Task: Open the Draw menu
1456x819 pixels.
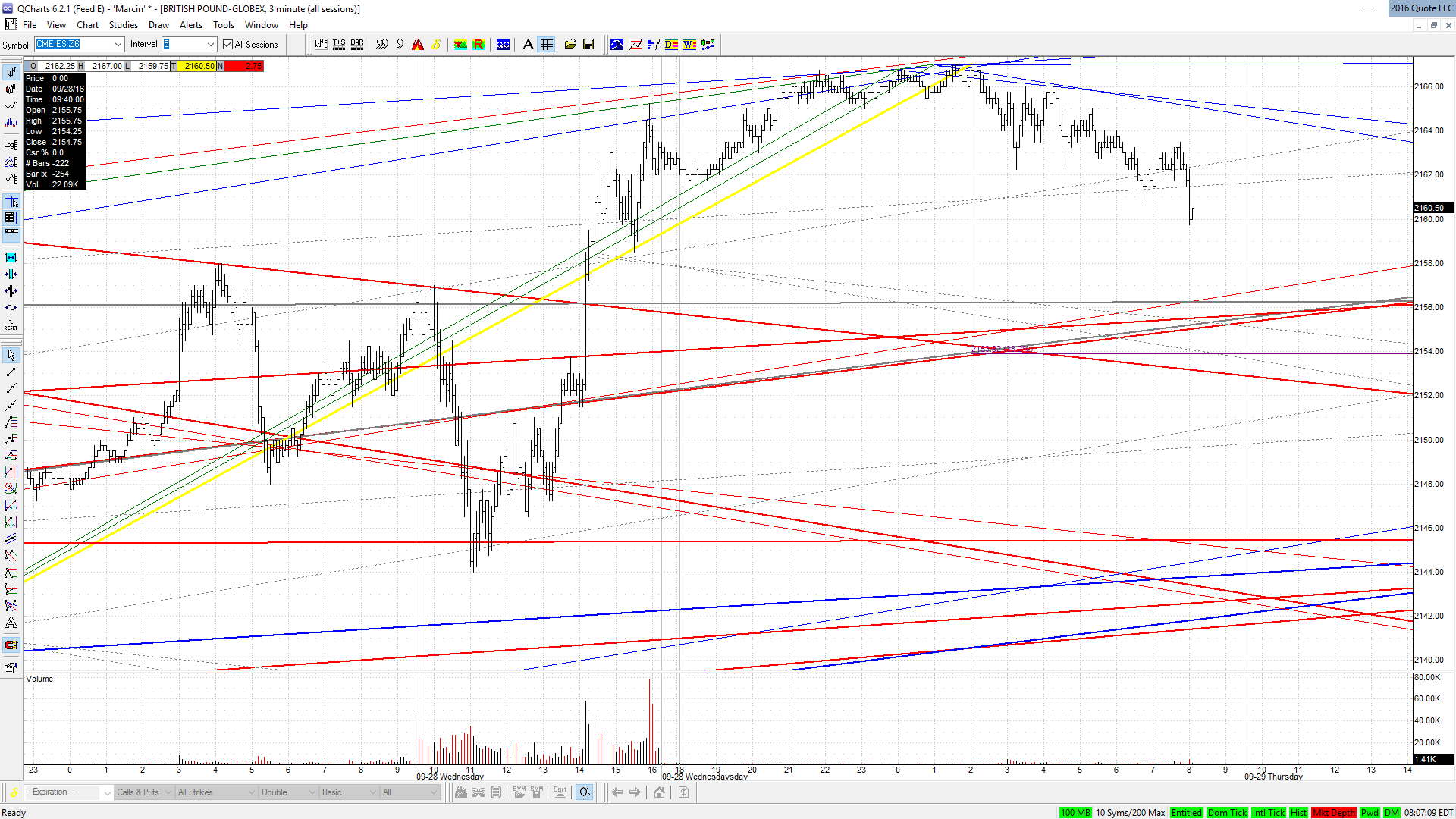Action: coord(158,25)
